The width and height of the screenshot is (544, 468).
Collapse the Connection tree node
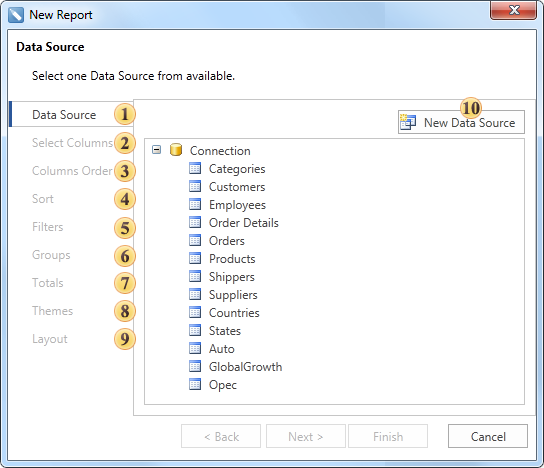pyautogui.click(x=156, y=150)
